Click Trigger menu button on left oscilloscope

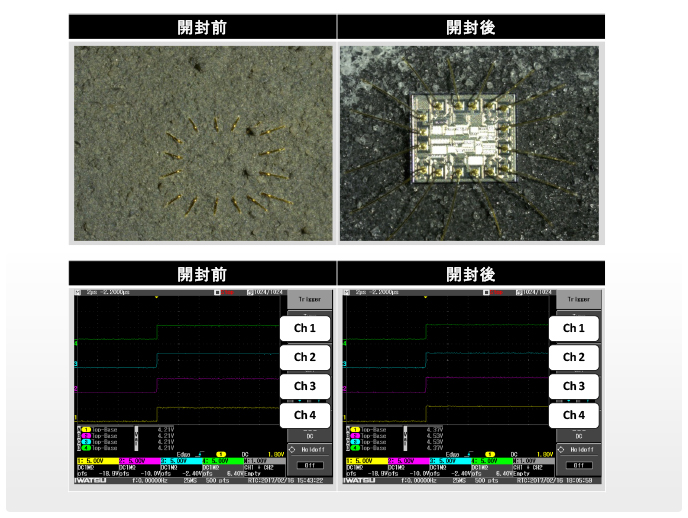[x=309, y=299]
